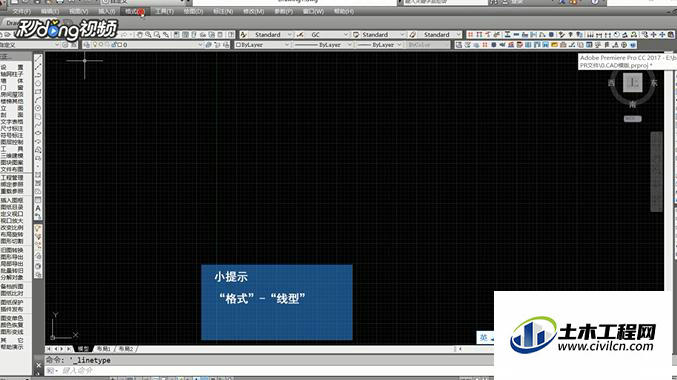677x380 pixels.
Task: Click the Insert Block tool icon
Action: point(38,150)
